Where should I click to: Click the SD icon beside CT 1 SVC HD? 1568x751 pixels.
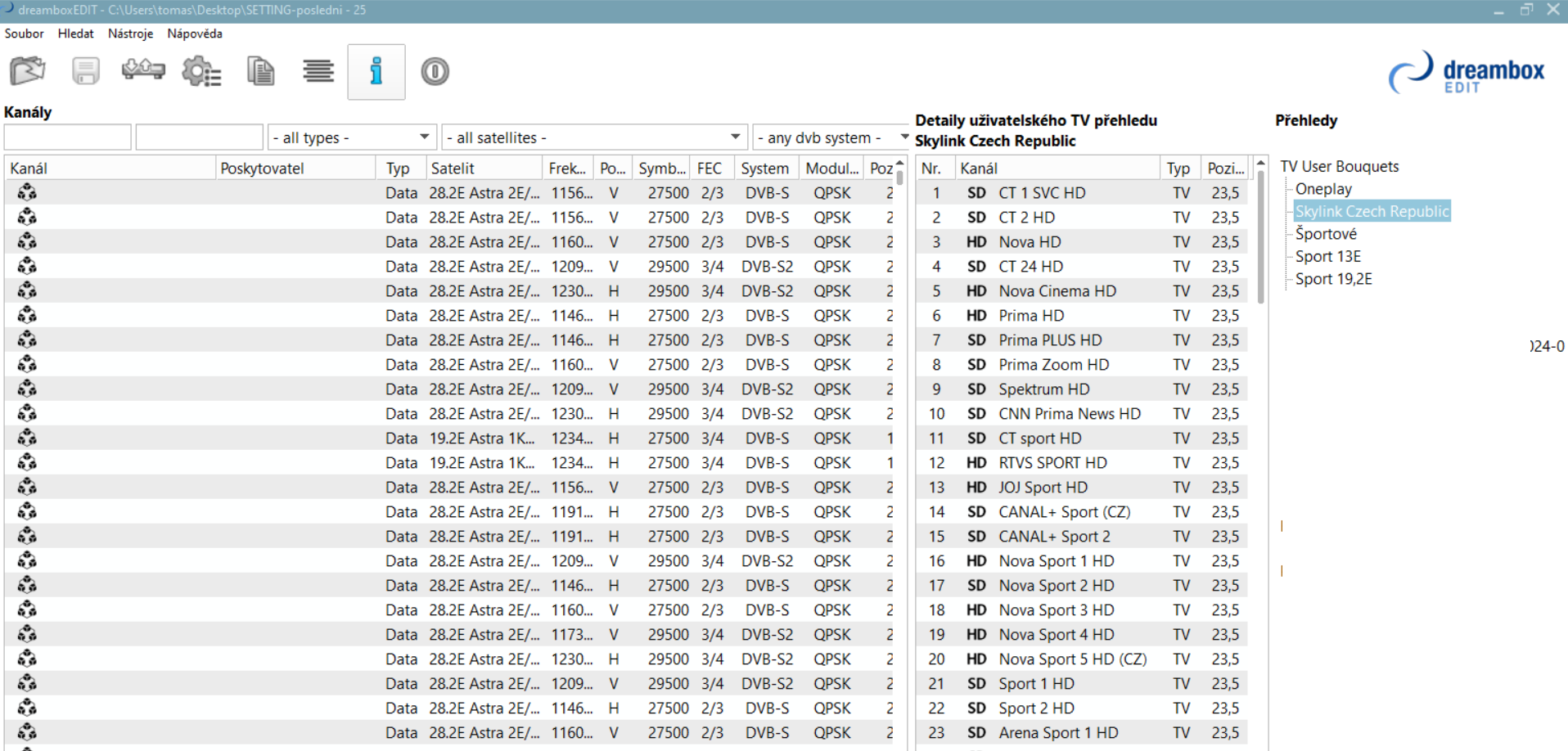[976, 193]
